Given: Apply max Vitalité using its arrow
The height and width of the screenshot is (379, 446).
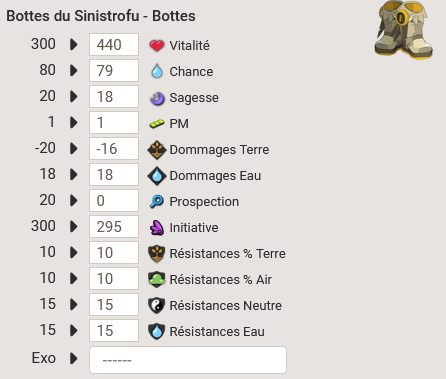Looking at the screenshot, I should click(74, 44).
